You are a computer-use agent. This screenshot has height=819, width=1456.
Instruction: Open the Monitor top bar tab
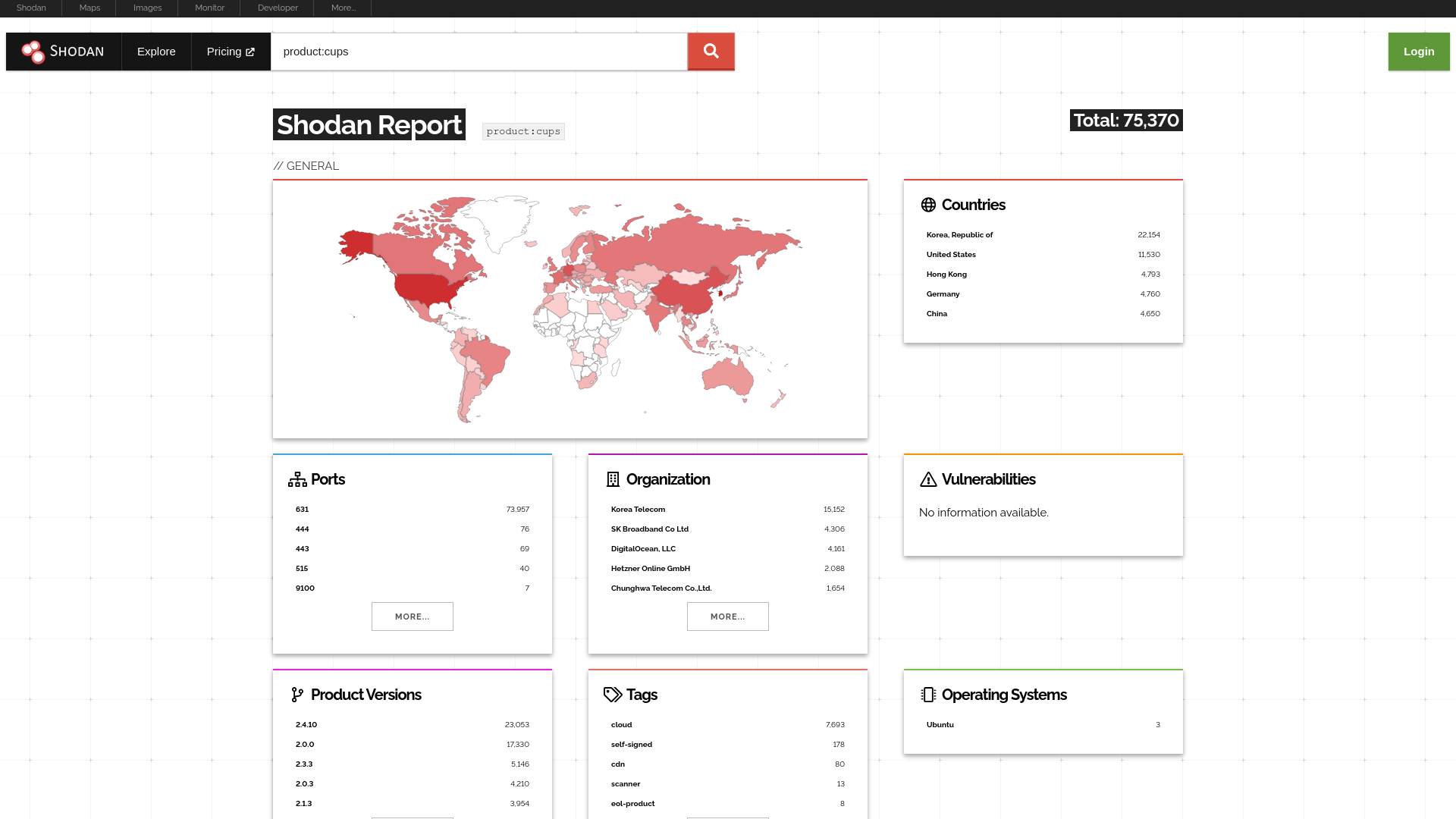click(x=209, y=8)
